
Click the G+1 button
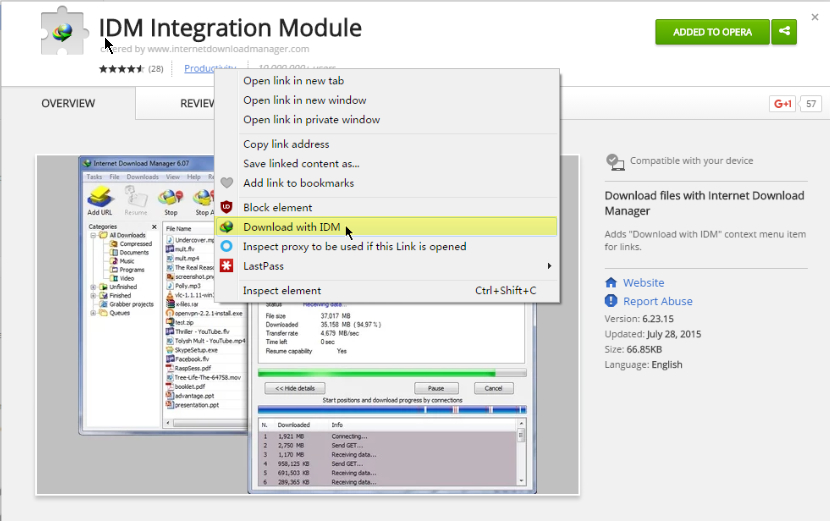[x=782, y=104]
